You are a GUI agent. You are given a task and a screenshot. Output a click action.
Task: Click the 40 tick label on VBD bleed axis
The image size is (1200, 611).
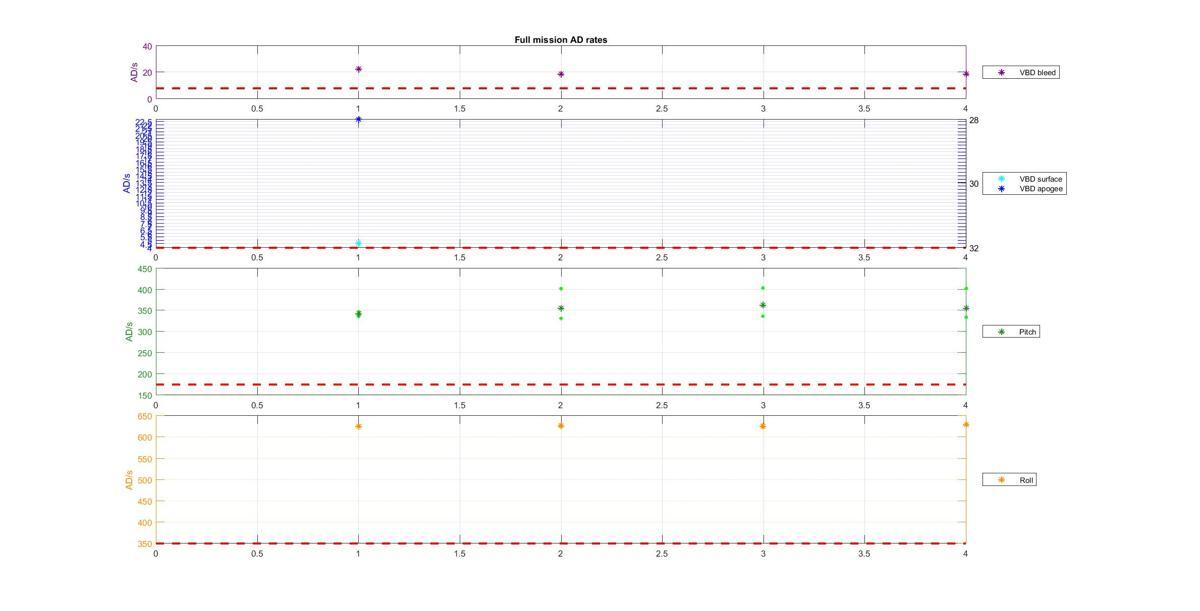147,46
